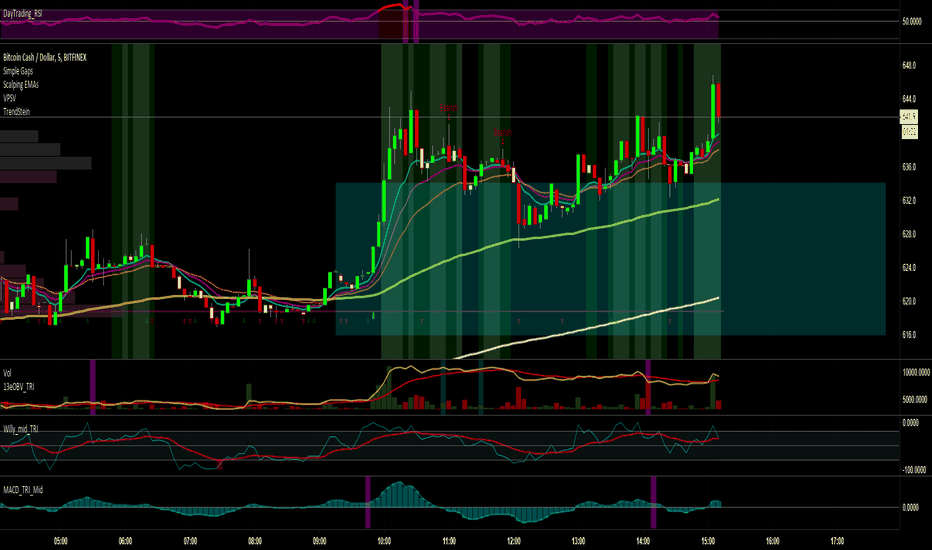Screen dimensions: 932x550
Task: Click the 16:00 time axis label
Action: pos(772,541)
